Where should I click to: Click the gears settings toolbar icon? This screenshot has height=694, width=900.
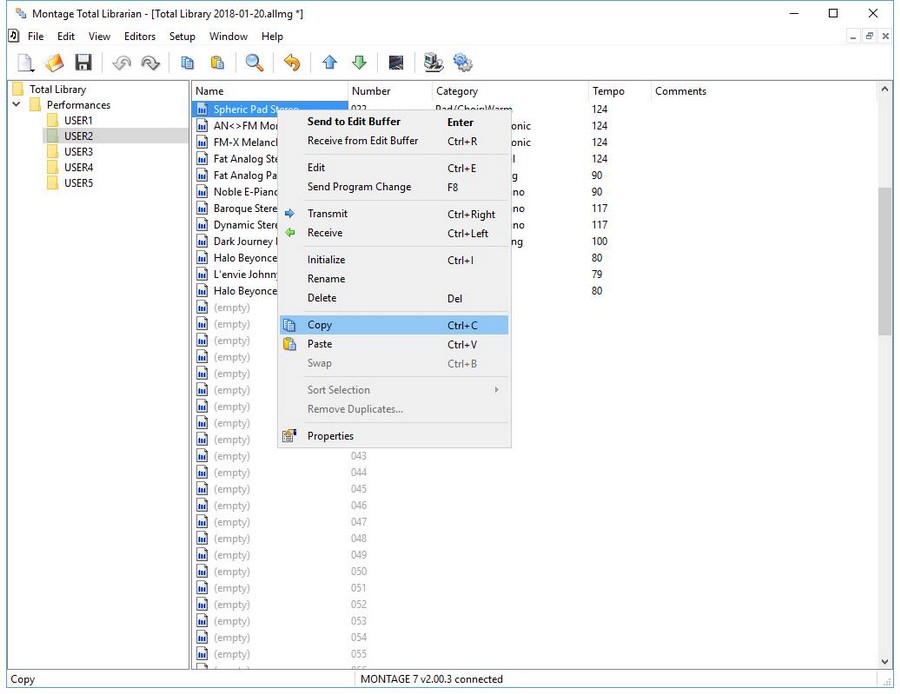pyautogui.click(x=462, y=63)
